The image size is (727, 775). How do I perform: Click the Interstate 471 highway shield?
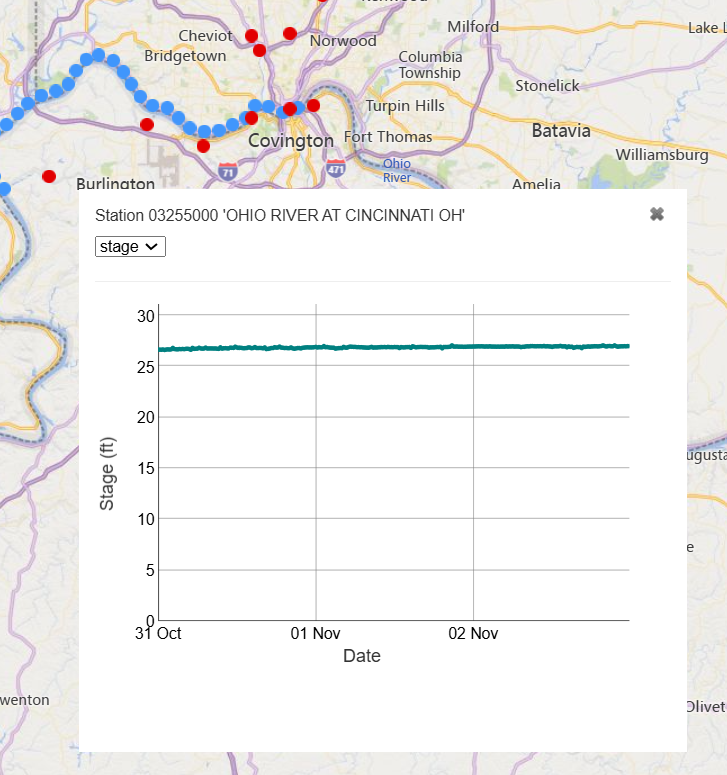coord(336,169)
